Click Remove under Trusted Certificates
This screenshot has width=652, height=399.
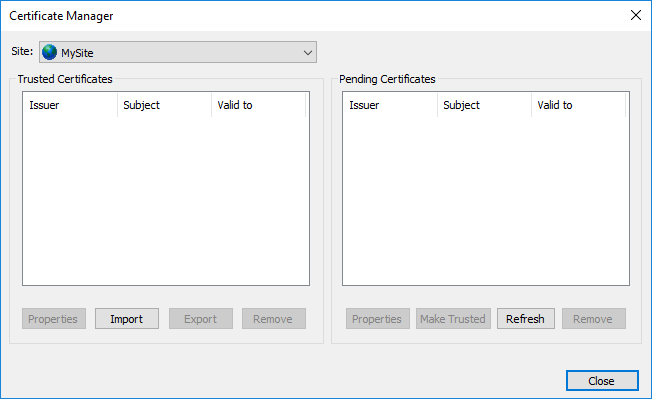[274, 319]
